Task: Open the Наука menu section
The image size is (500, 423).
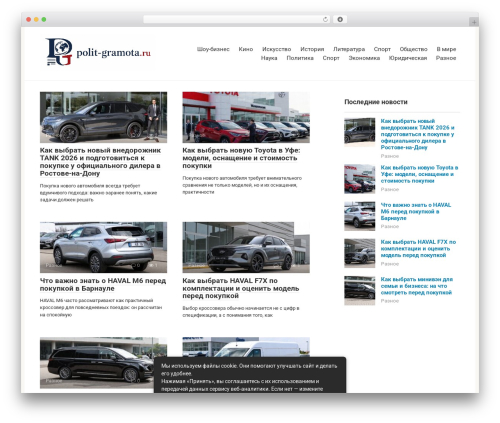Action: tap(269, 58)
